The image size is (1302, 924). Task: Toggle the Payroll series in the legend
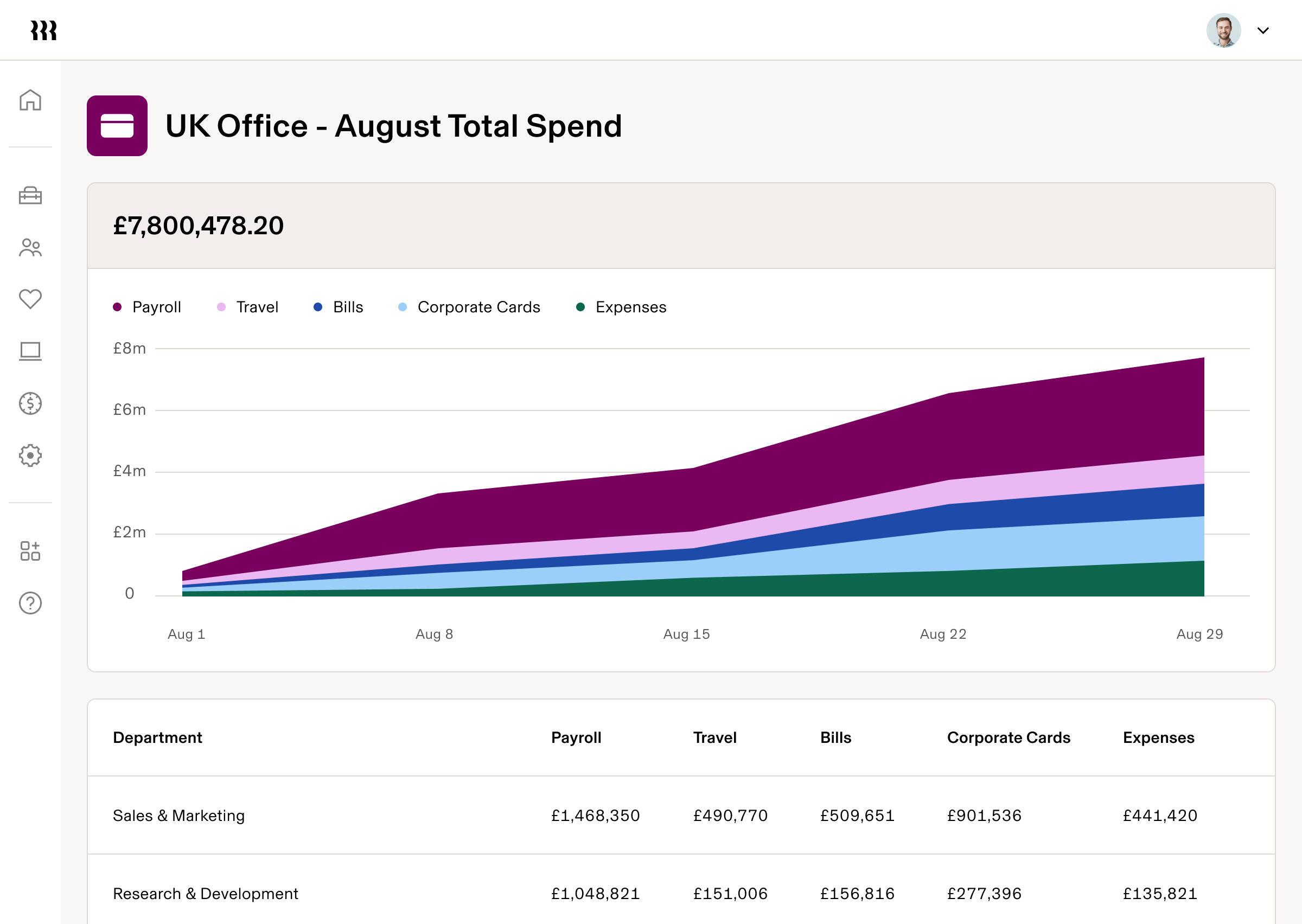[x=148, y=307]
